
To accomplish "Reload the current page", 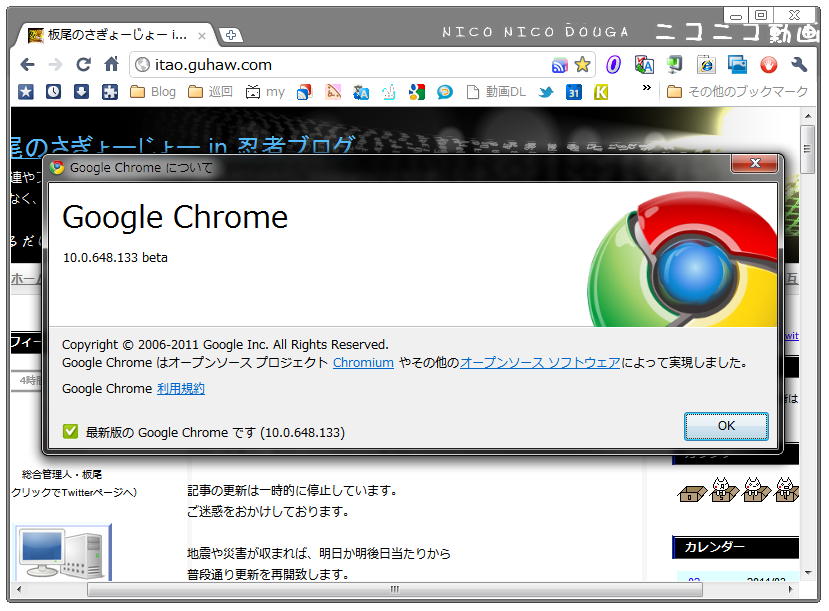I will (x=83, y=65).
